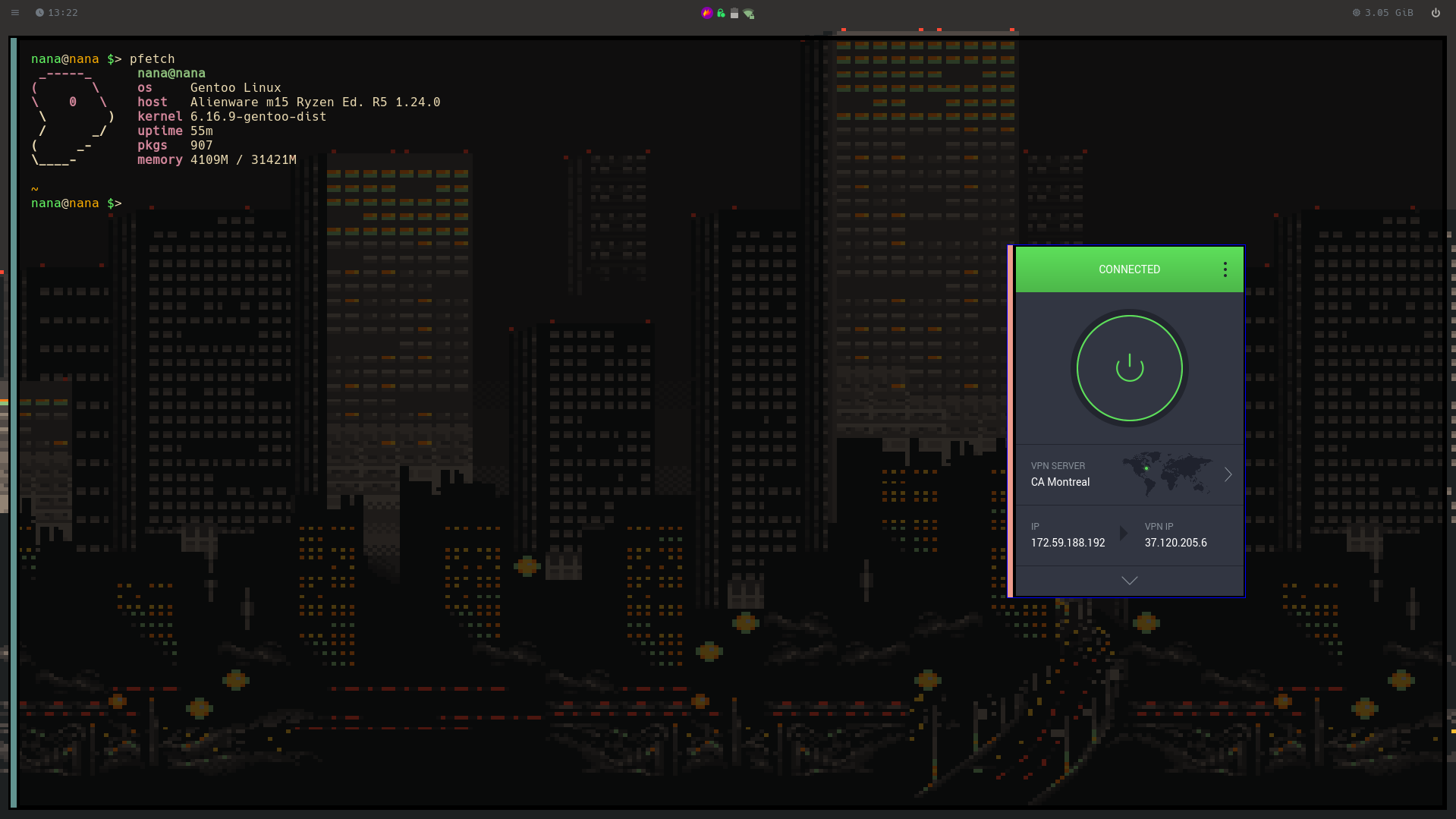Click the 13:22 time display

point(63,13)
